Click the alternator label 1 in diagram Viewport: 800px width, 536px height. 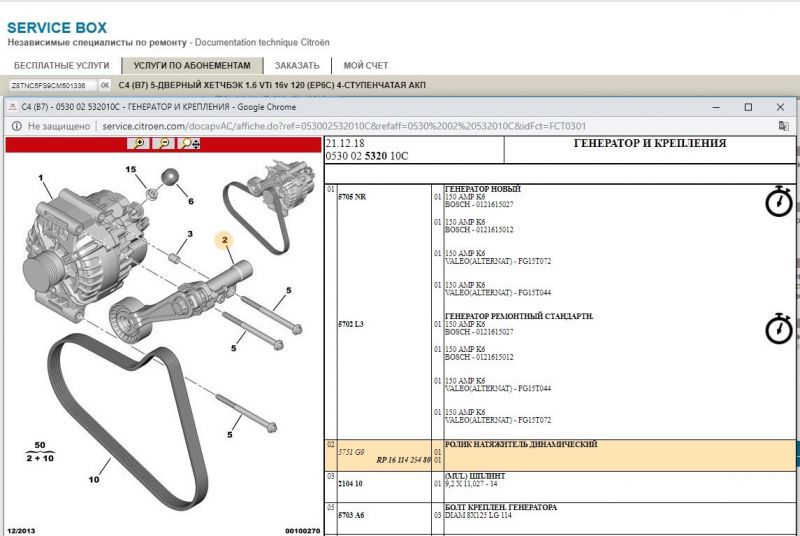coord(41,178)
